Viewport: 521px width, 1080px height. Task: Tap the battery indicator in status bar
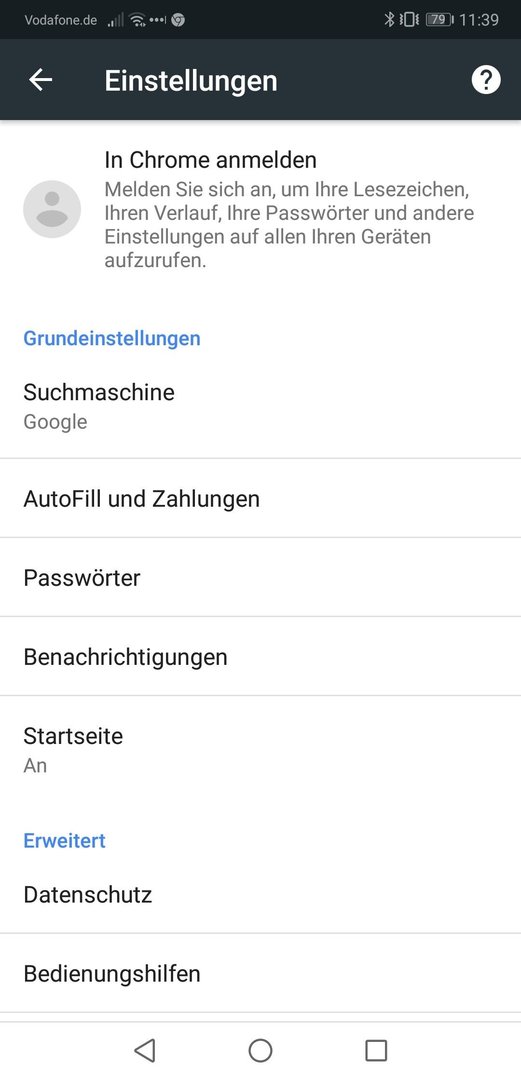pyautogui.click(x=440, y=20)
